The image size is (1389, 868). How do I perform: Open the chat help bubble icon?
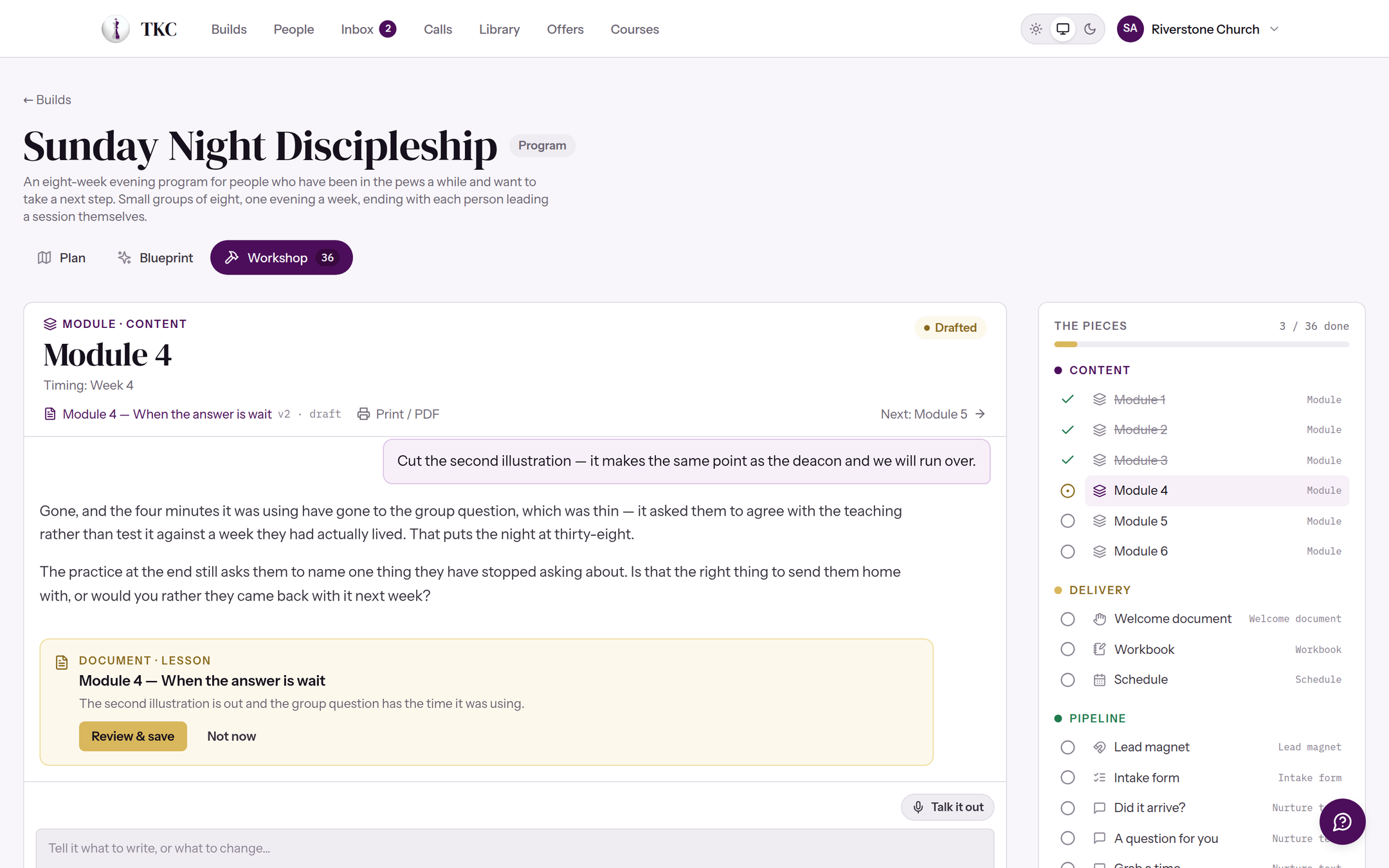tap(1342, 822)
